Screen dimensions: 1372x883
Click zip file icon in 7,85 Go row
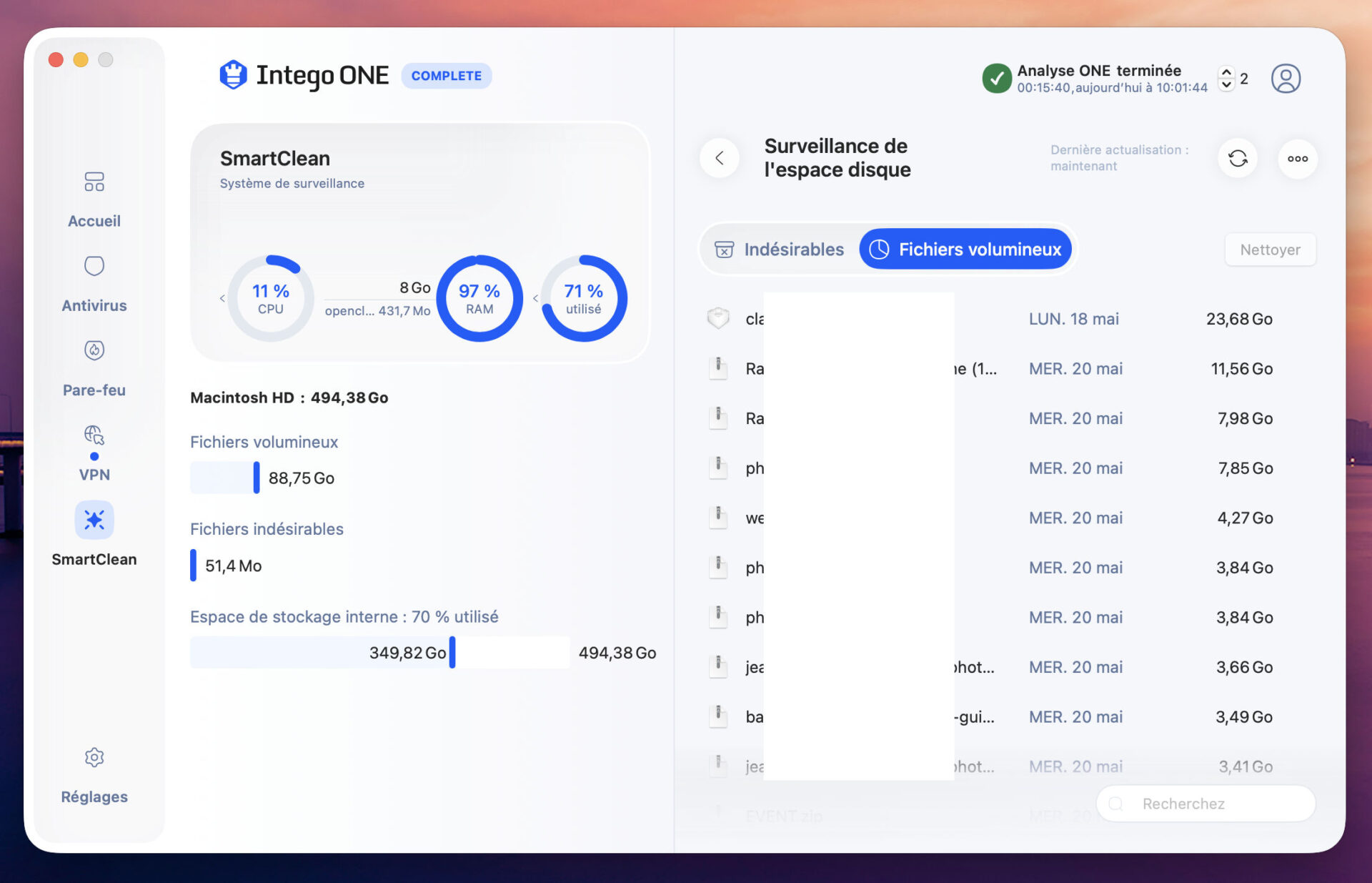coord(718,468)
